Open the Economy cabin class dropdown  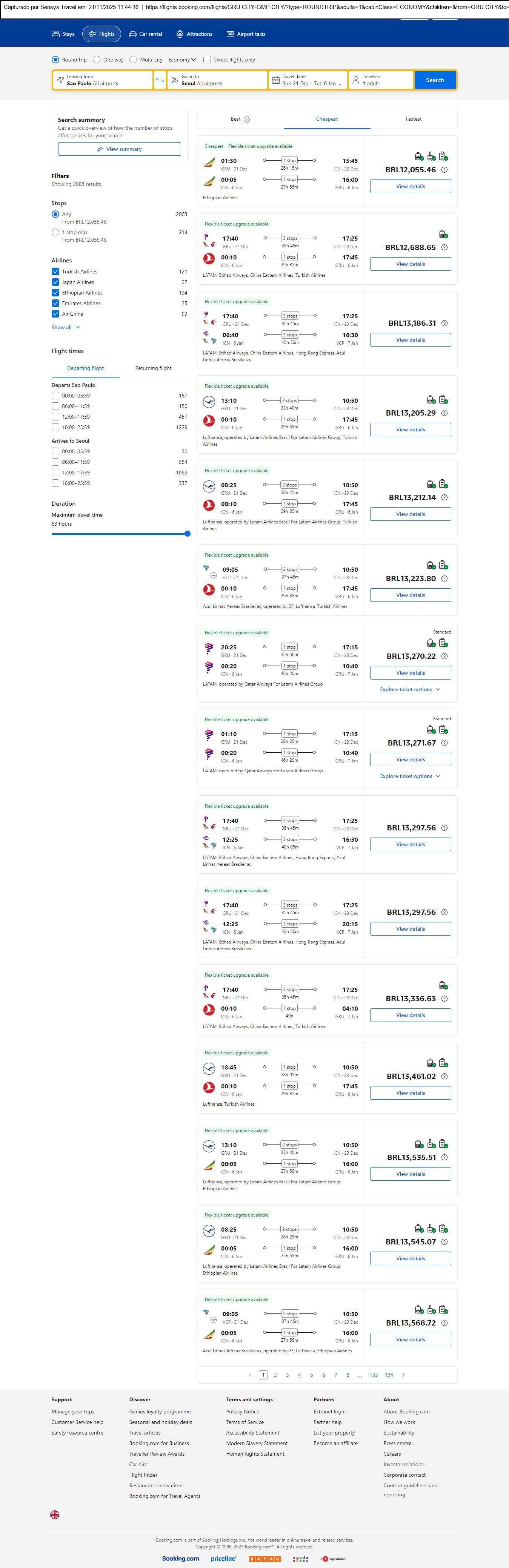tap(182, 60)
